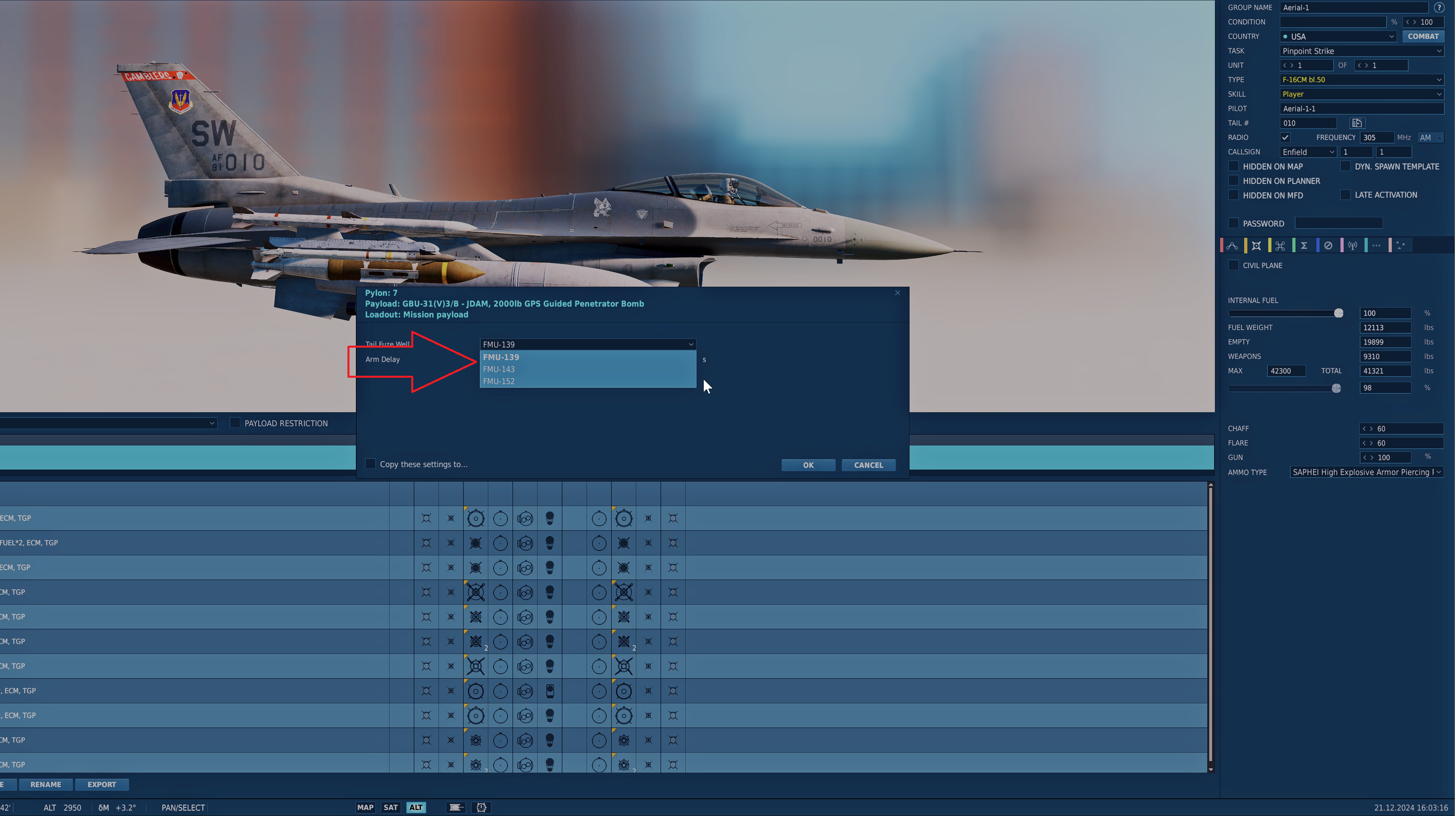Click the RENAME loadout button
1456x816 pixels.
click(x=46, y=784)
